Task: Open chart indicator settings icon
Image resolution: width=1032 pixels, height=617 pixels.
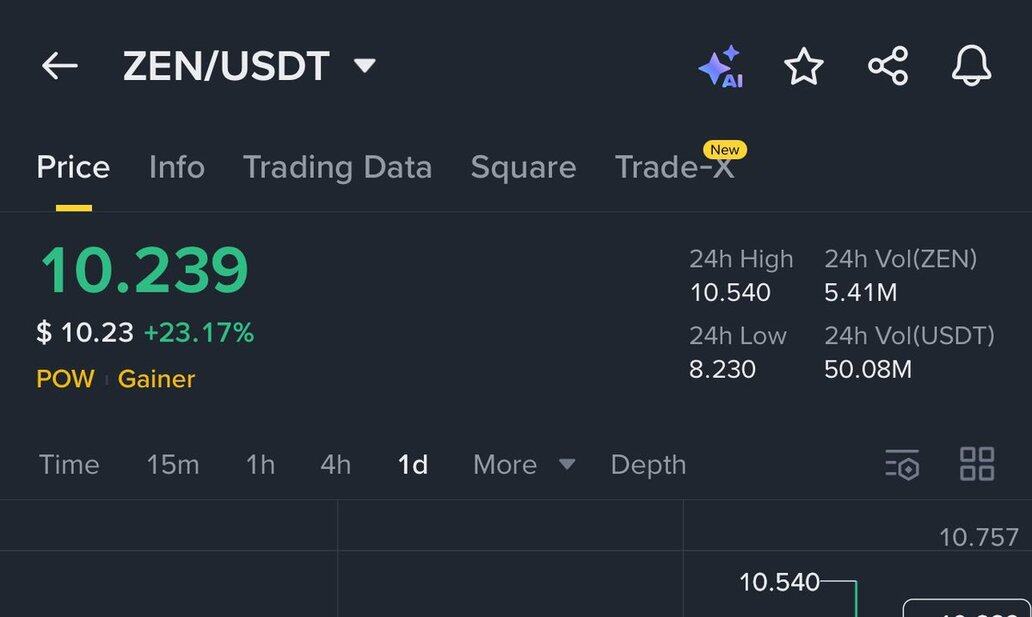Action: click(x=902, y=465)
